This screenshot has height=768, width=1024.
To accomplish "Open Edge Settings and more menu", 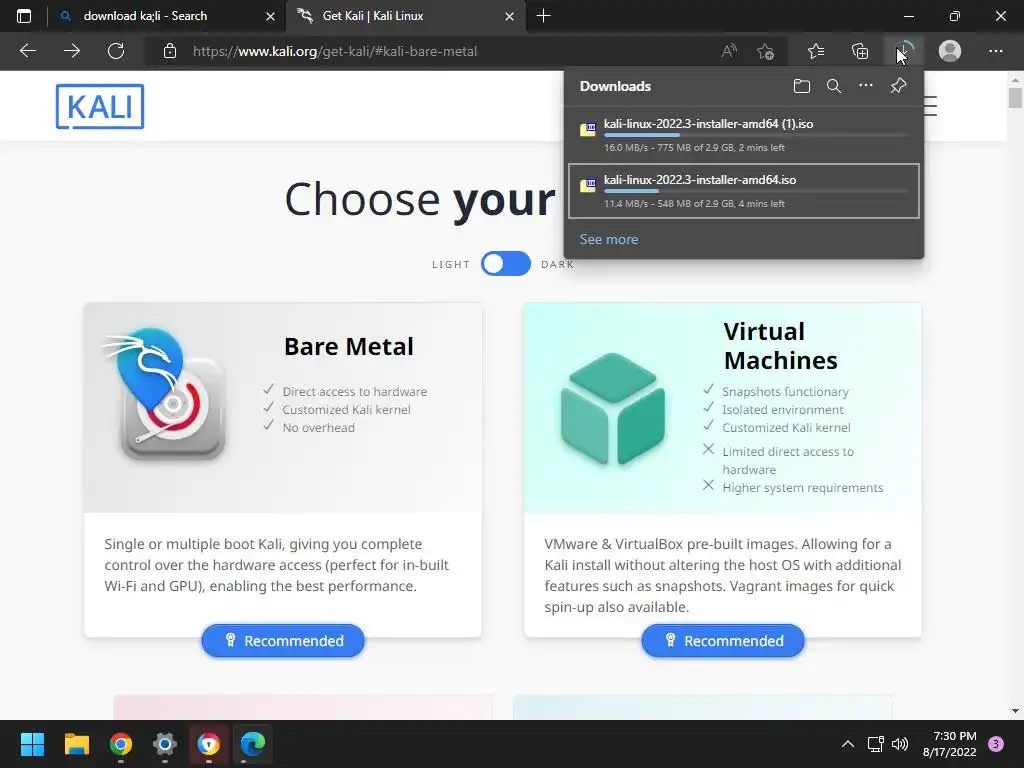I will [x=995, y=51].
